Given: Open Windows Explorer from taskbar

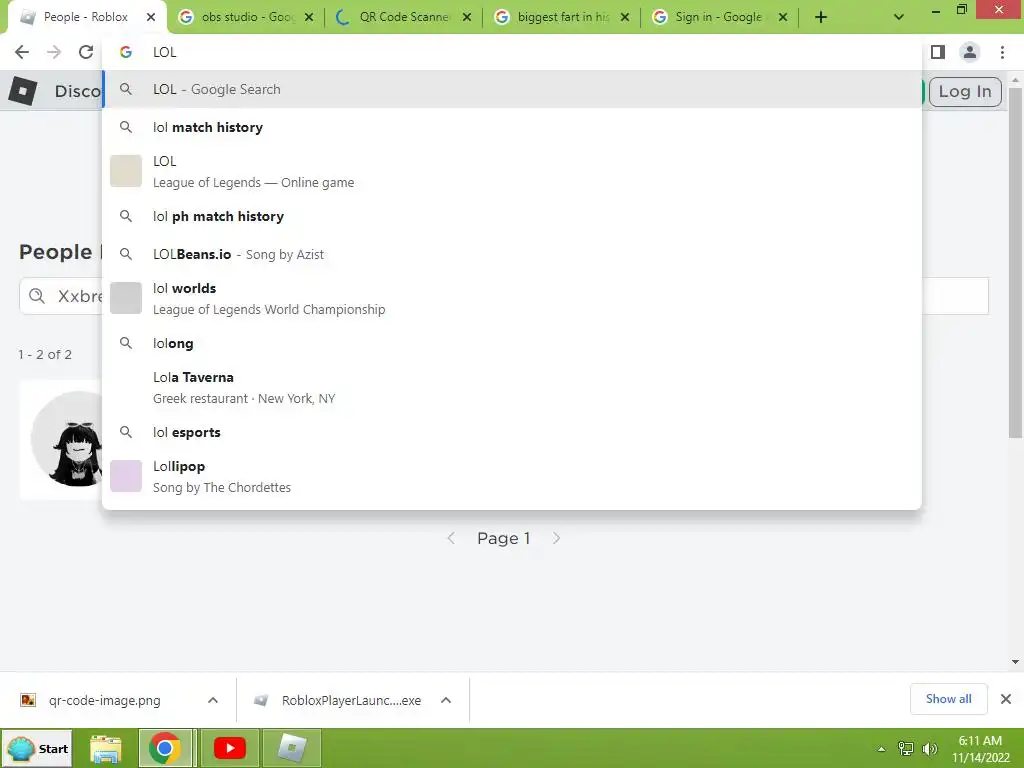Looking at the screenshot, I should [105, 748].
